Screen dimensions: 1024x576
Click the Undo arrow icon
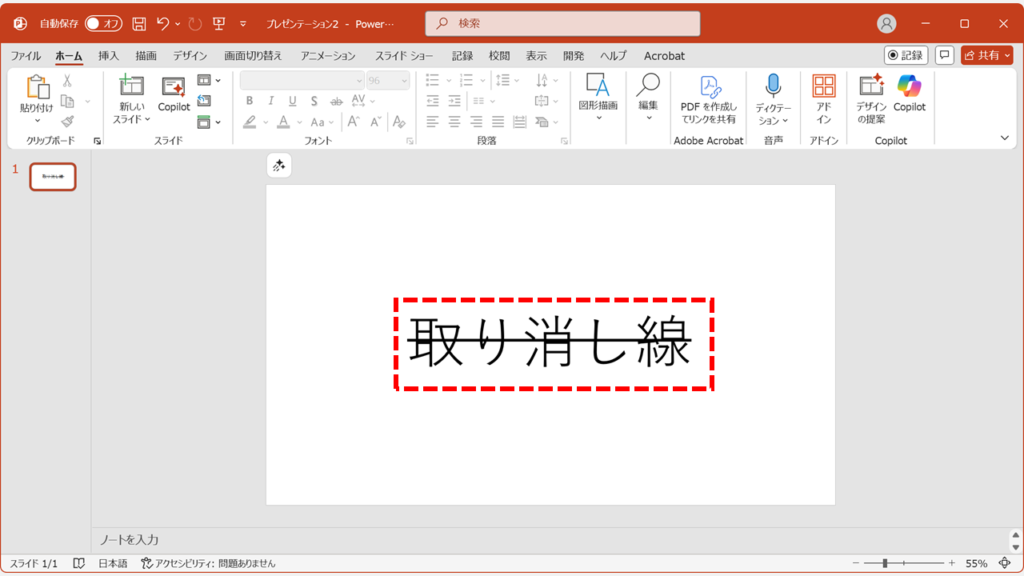(163, 23)
